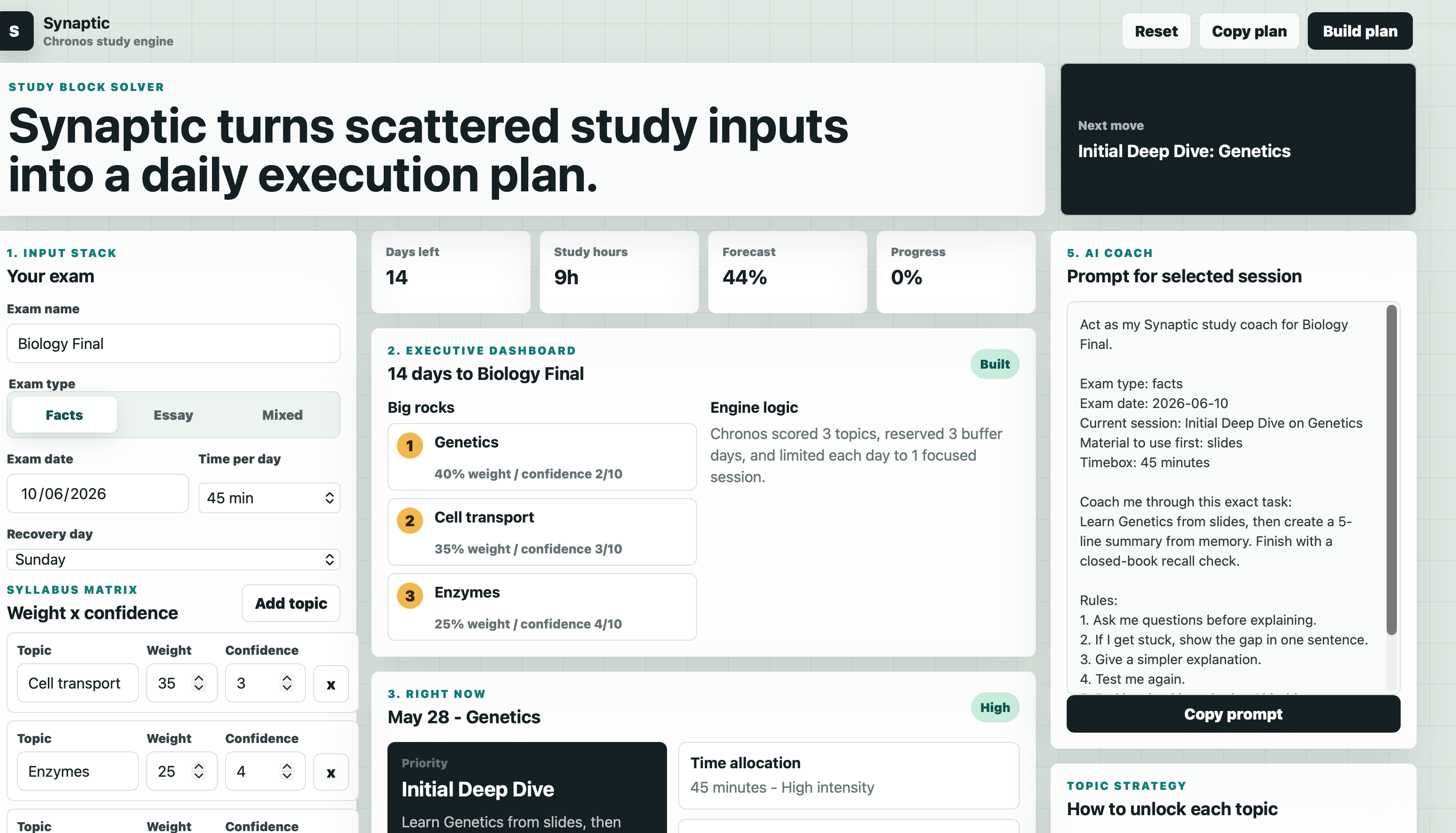Viewport: 1456px width, 833px height.
Task: Remove the Cell transport topic row
Action: click(x=331, y=684)
